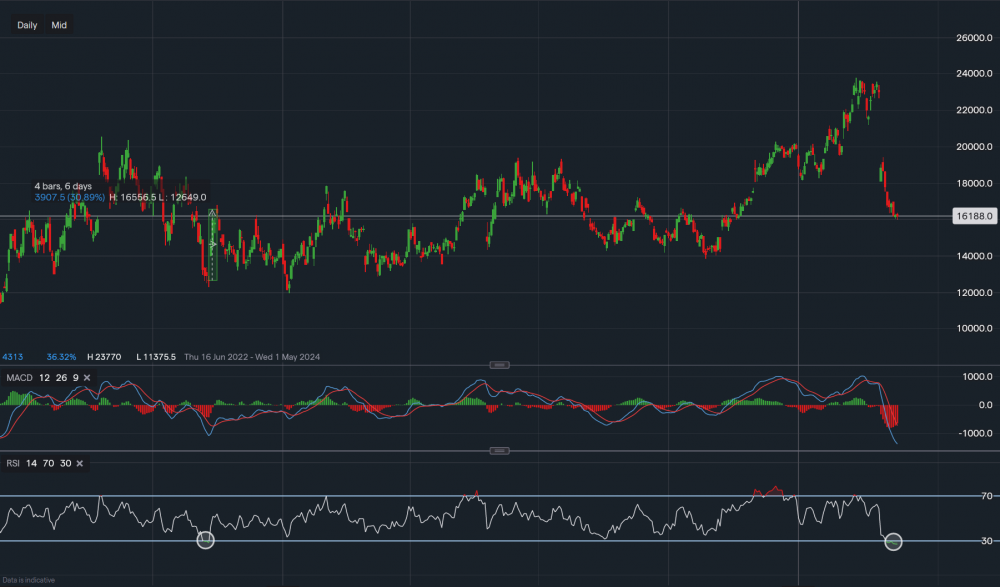Remove the RSI indicator with its X
Image resolution: width=1000 pixels, height=587 pixels.
79,463
